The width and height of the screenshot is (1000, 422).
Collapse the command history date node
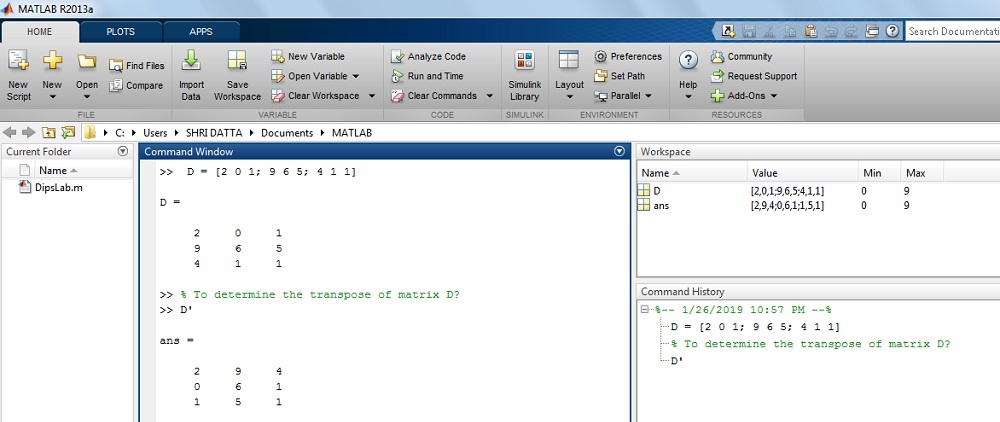point(646,310)
